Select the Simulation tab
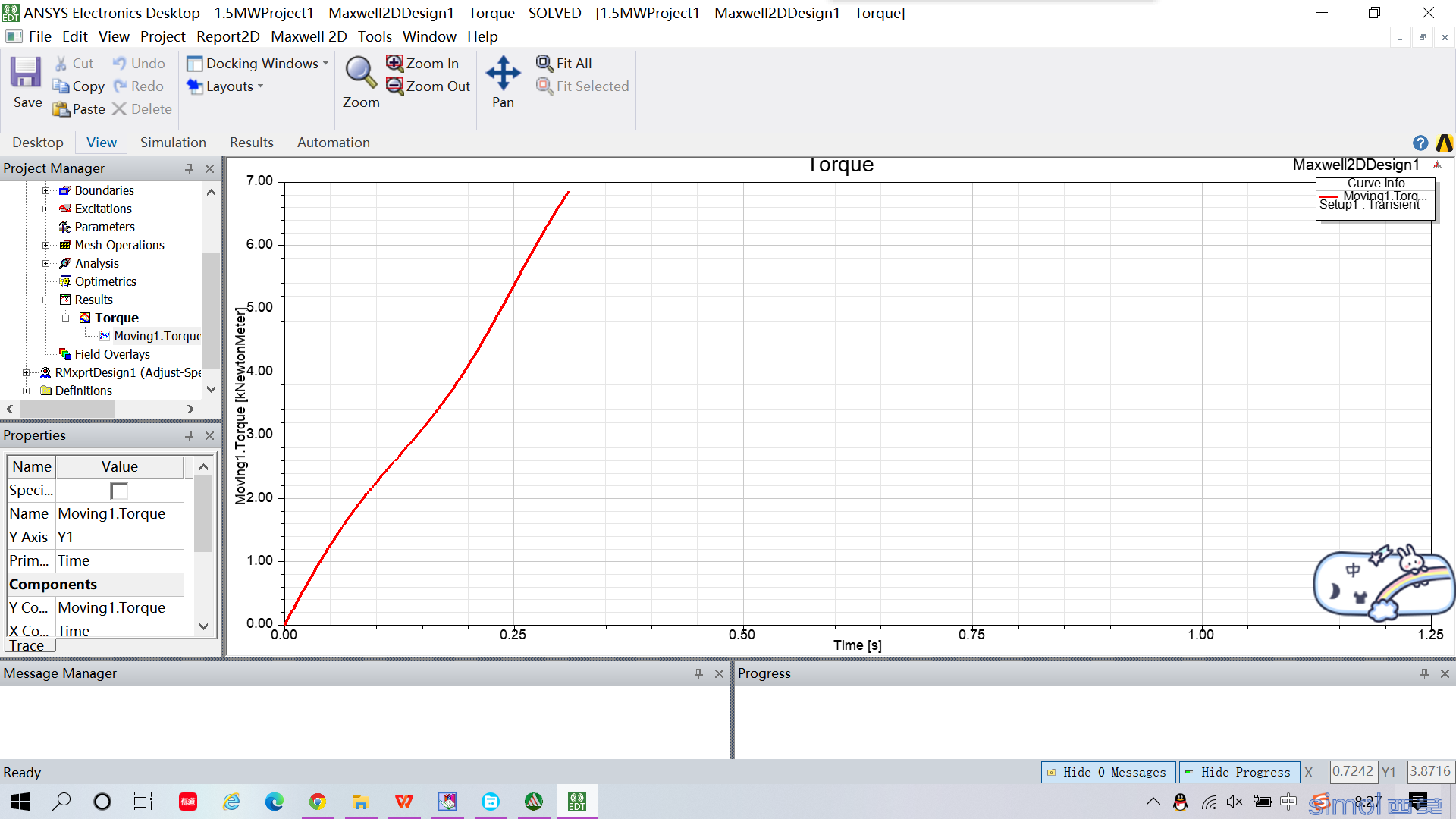Viewport: 1456px width, 819px height. coord(174,142)
